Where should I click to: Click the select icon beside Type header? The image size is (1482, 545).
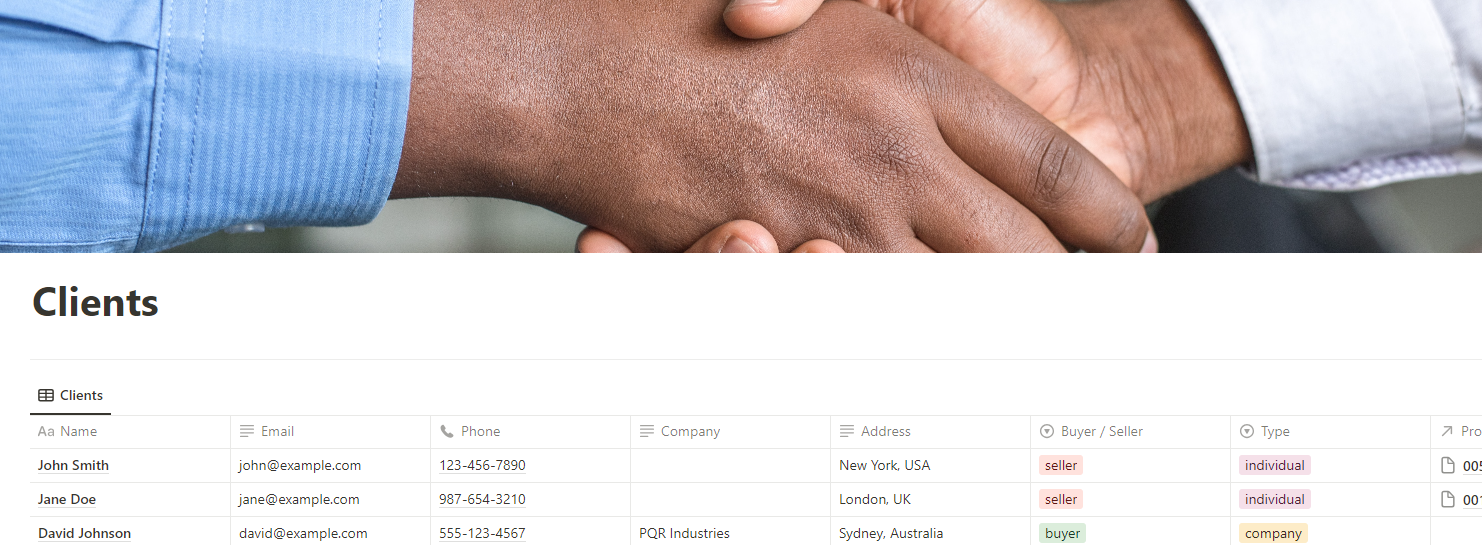pyautogui.click(x=1247, y=431)
